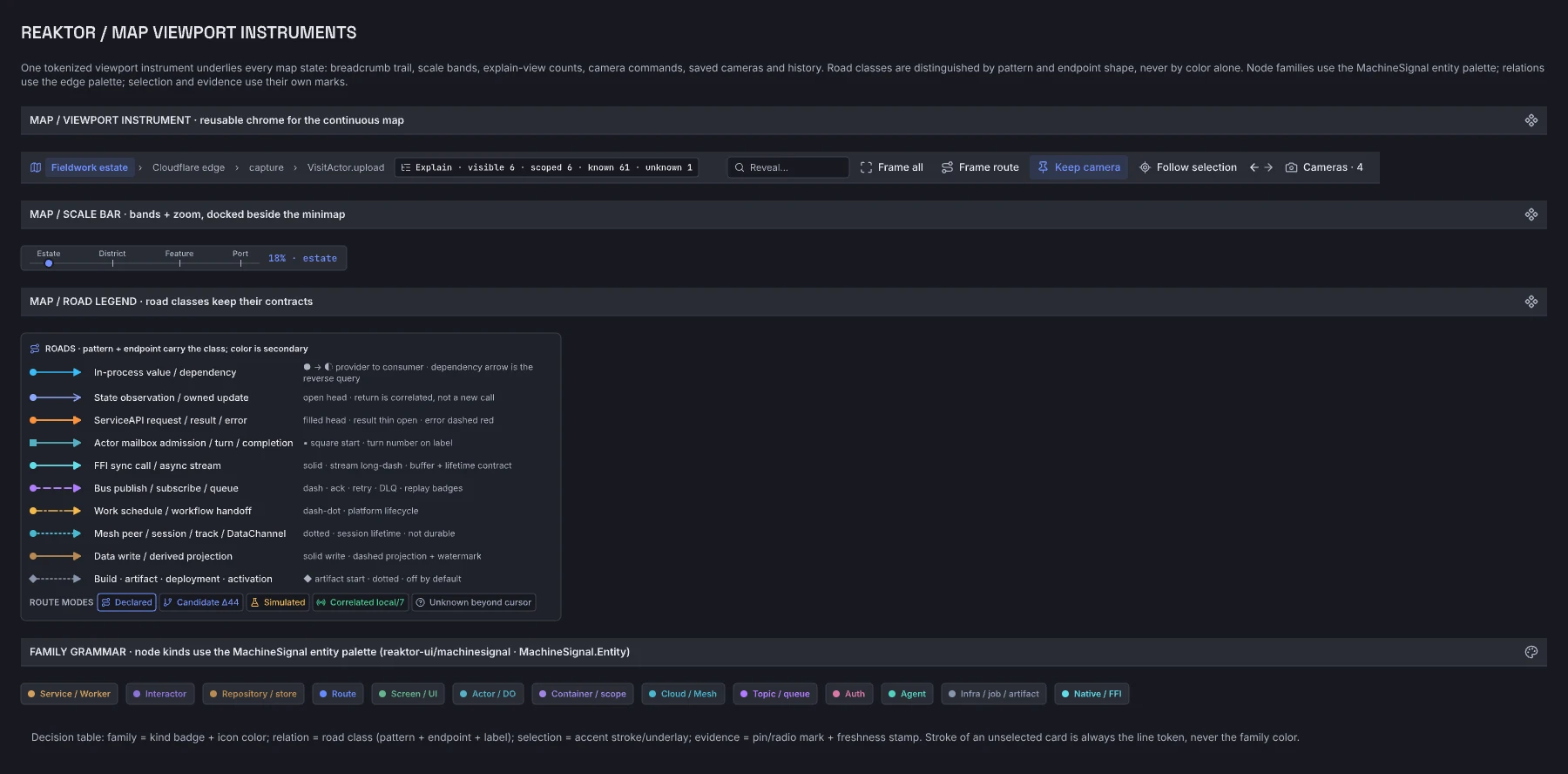Screen dimensions: 1568x774
Task: Select the Container / scope family chip
Action: [x=583, y=694]
